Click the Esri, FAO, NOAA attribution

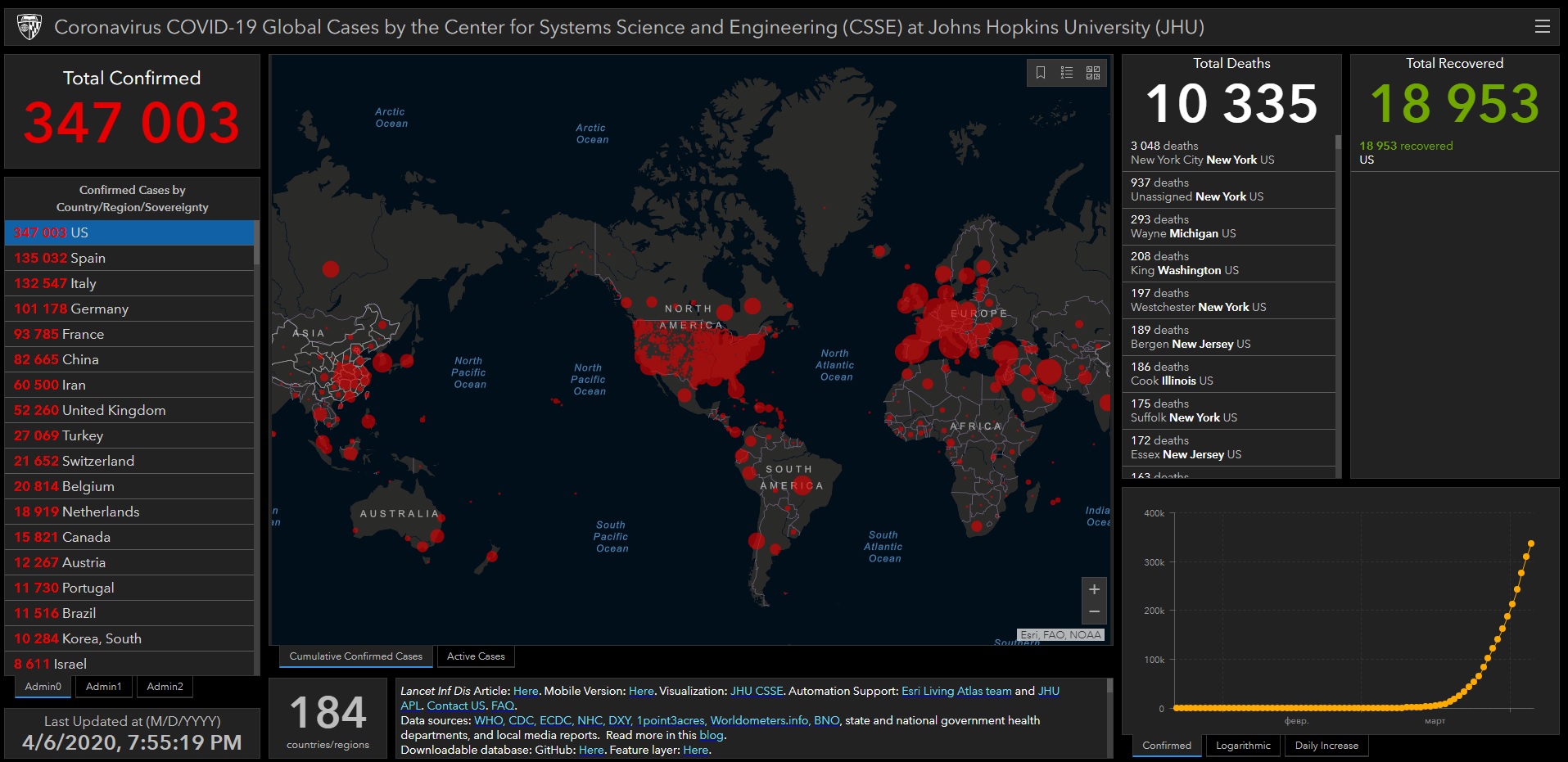pyautogui.click(x=1060, y=635)
